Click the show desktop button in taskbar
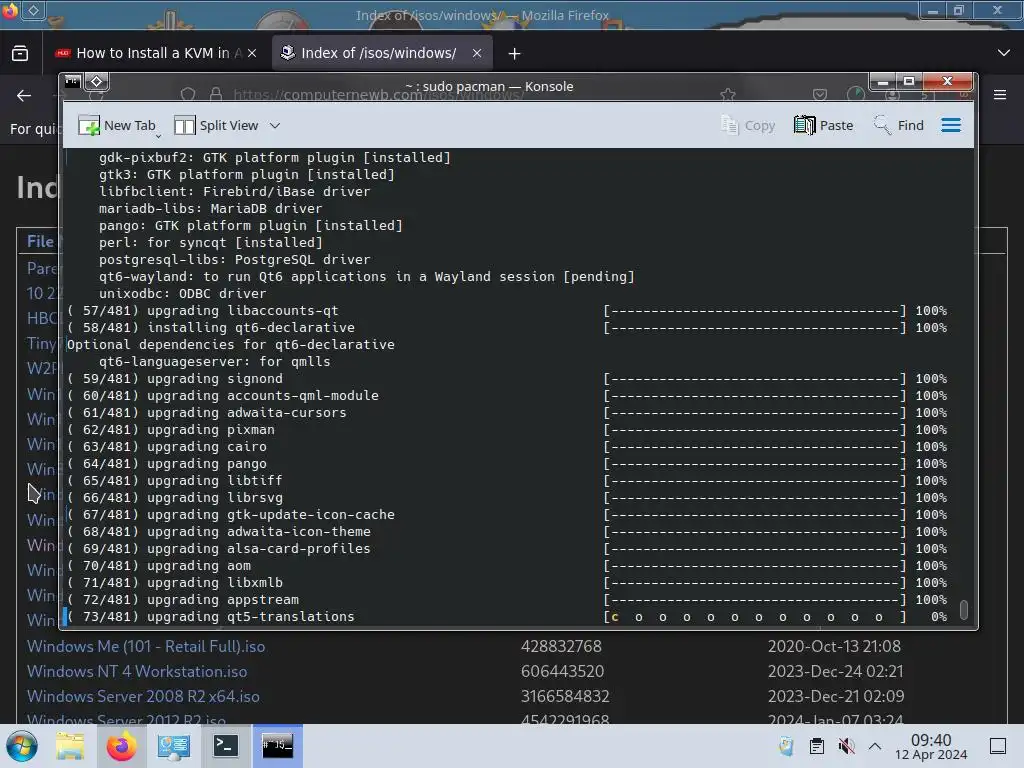1024x768 pixels. coord(998,746)
